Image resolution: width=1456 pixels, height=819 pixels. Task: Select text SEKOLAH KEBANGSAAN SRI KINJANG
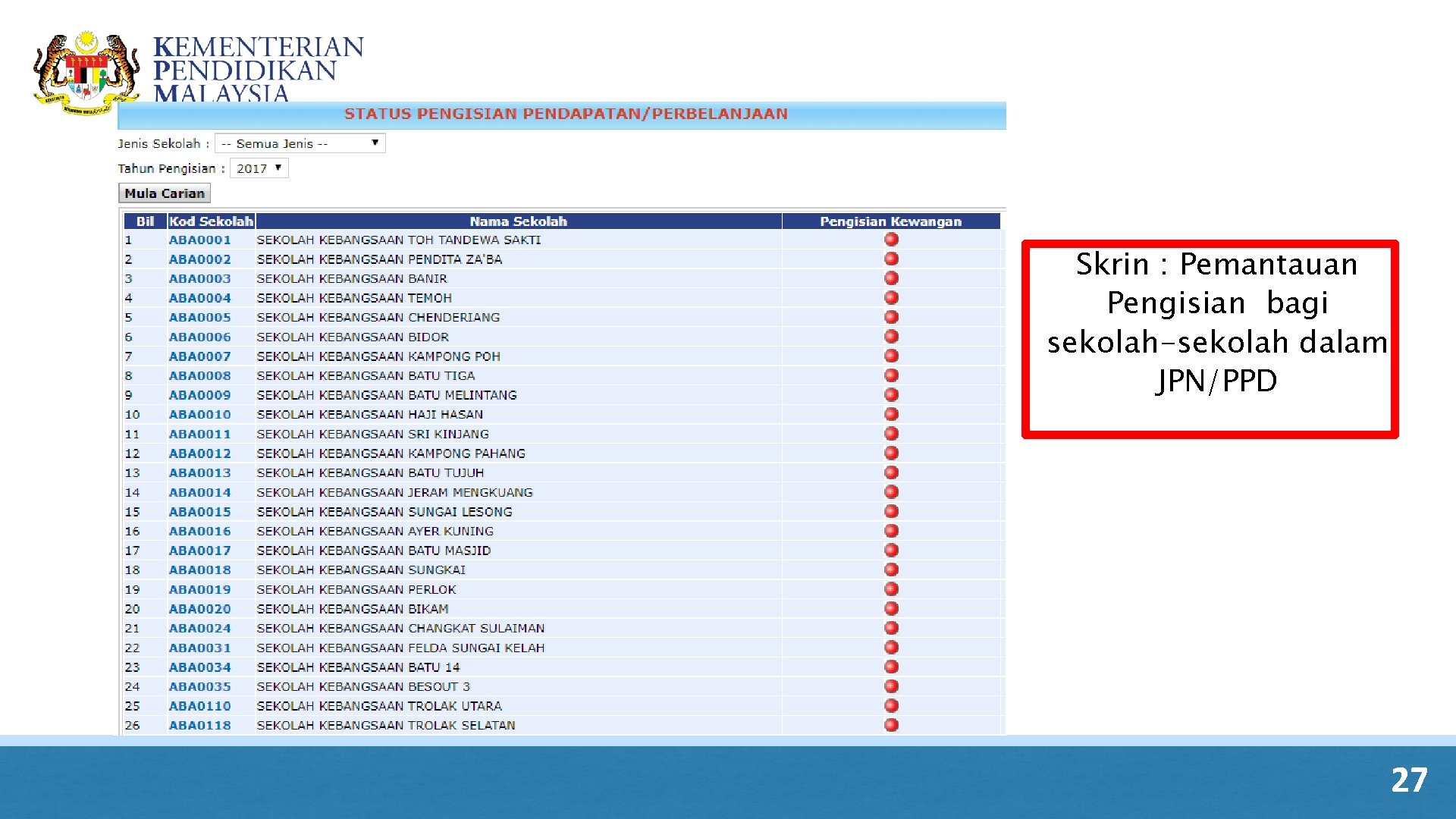(x=372, y=434)
